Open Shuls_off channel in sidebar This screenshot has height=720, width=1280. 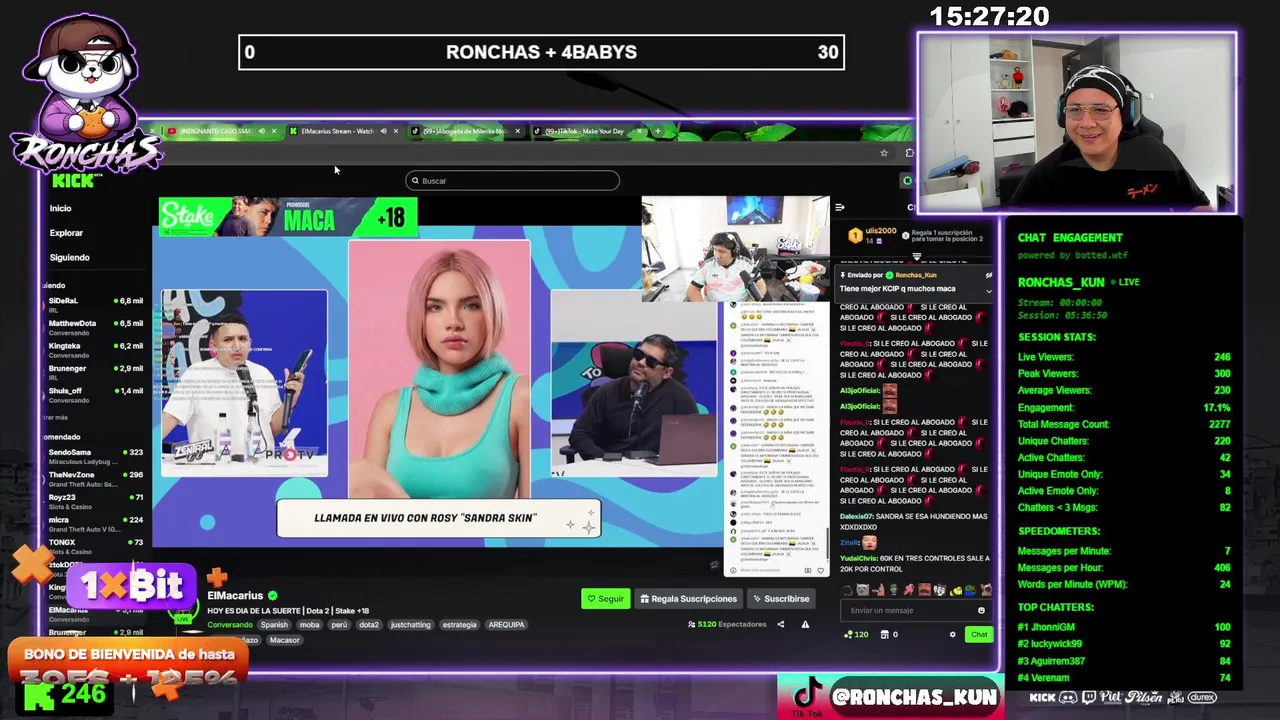point(95,395)
